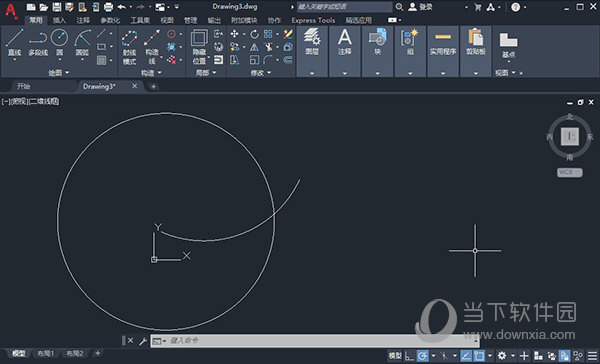Toggle the highlighted Lock UI status icon
Image resolution: width=600 pixels, height=364 pixels.
(x=564, y=356)
